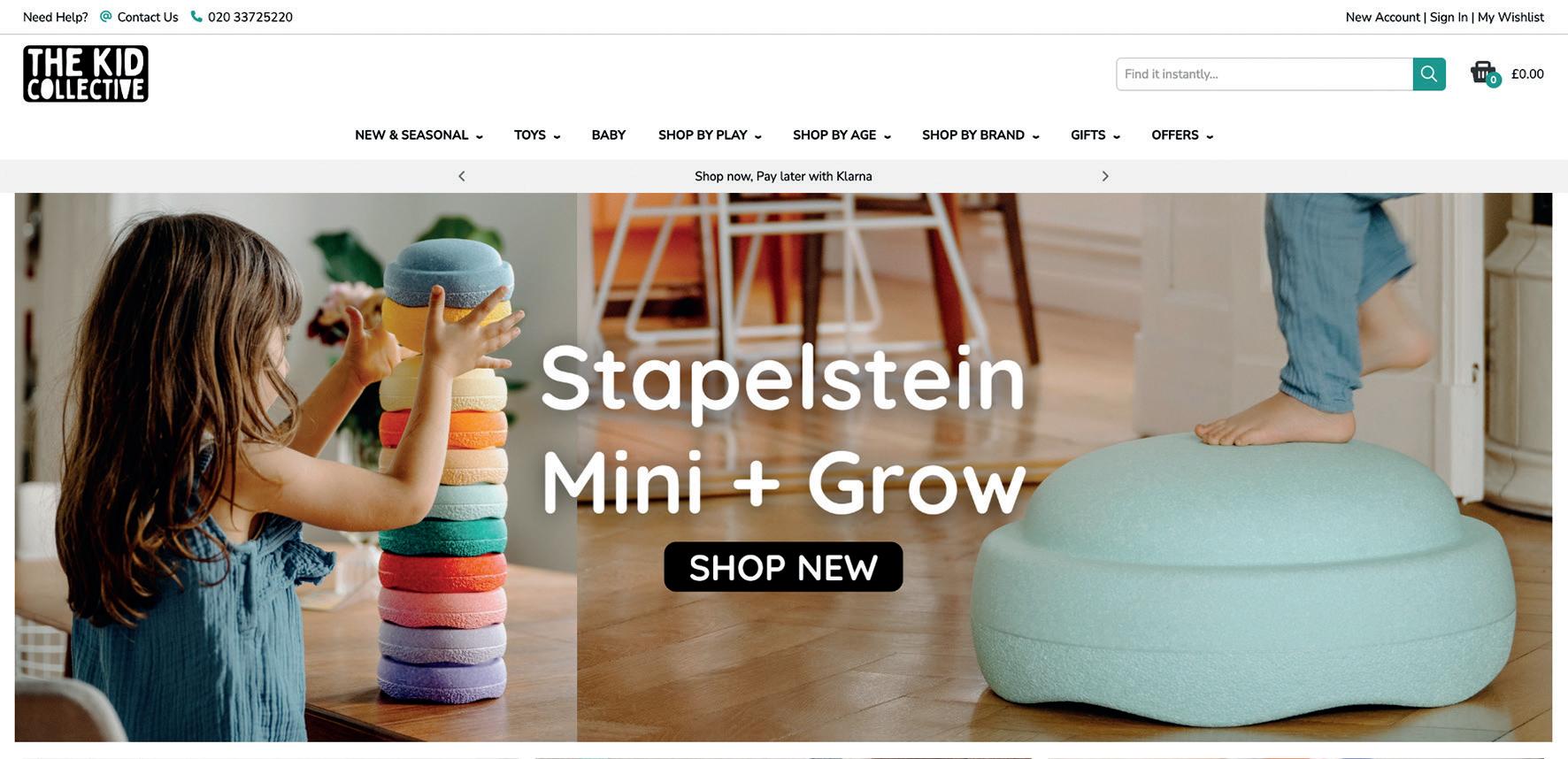Open the Shop By Brand dropdown
1568x759 pixels.
980,135
